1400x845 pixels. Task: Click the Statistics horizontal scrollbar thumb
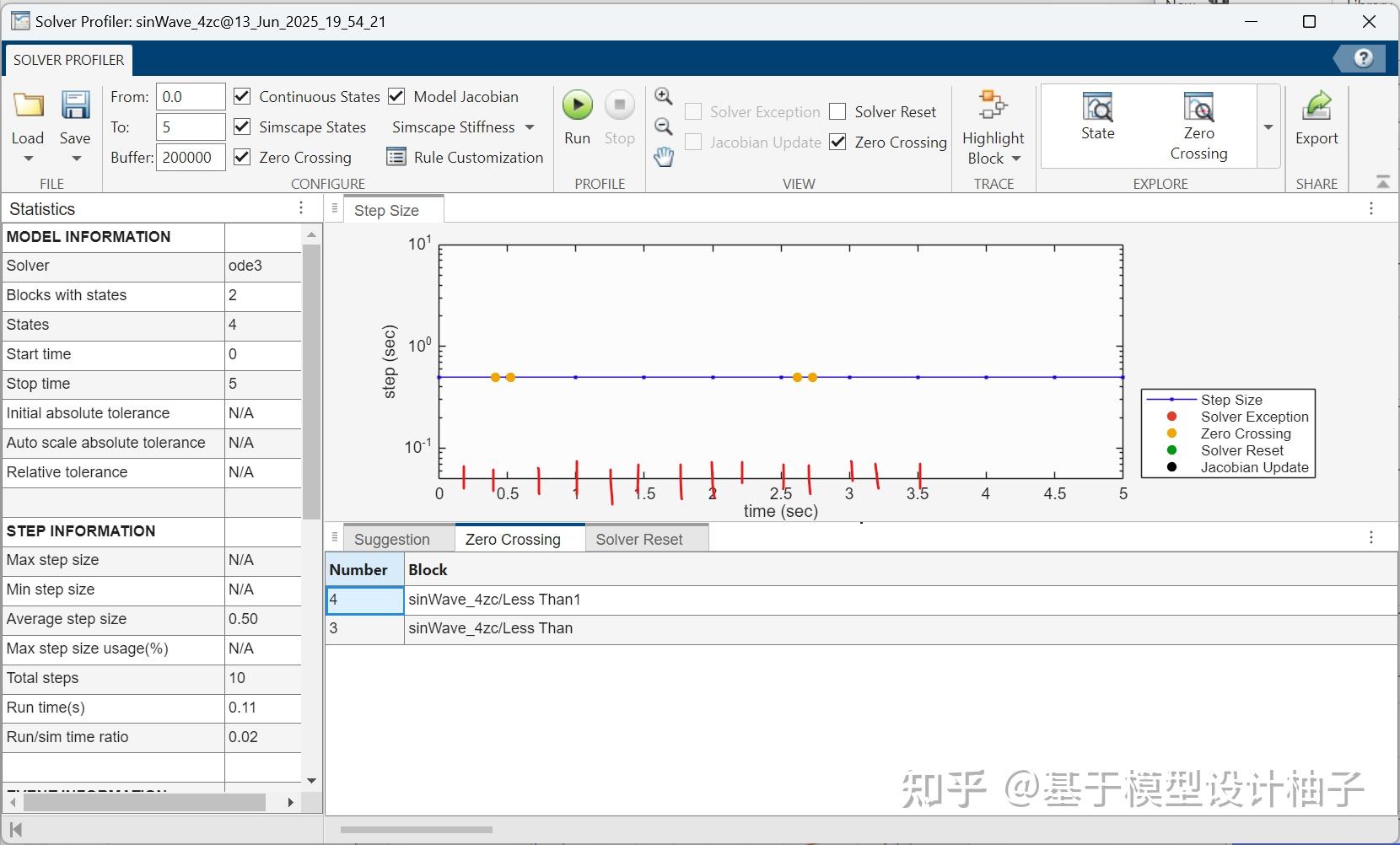(x=144, y=802)
